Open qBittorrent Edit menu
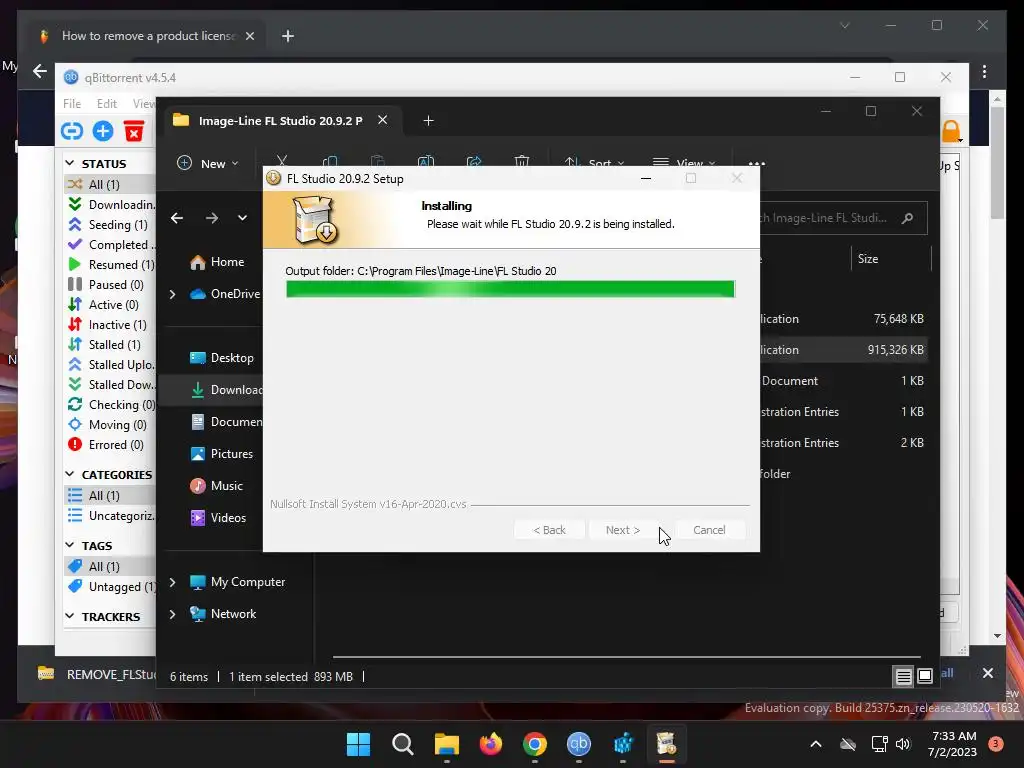 (x=106, y=103)
